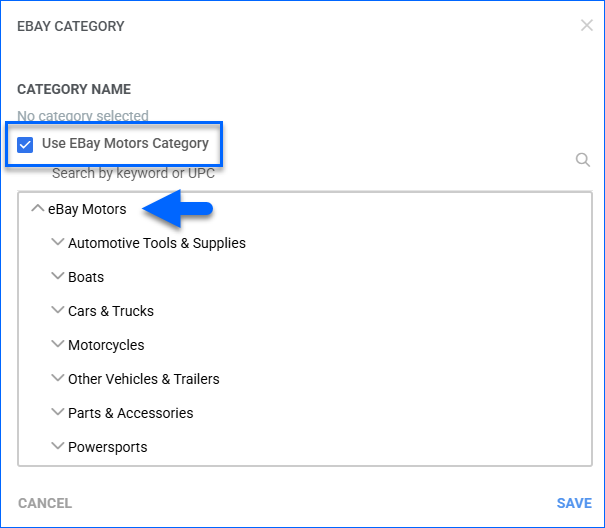Image resolution: width=605 pixels, height=528 pixels.
Task: Expand the Boats category chevron
Action: [57, 276]
